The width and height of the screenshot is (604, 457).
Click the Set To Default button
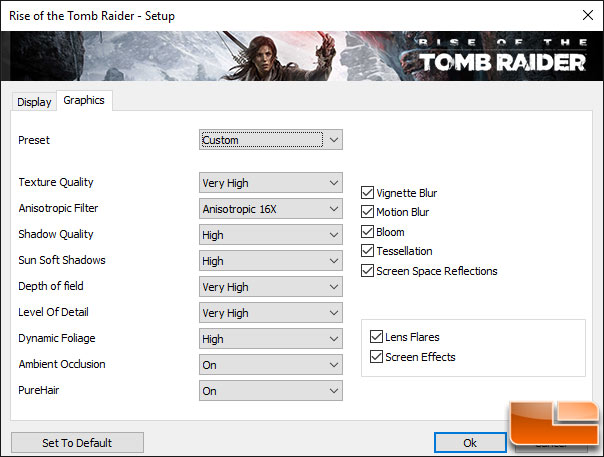pos(77,442)
